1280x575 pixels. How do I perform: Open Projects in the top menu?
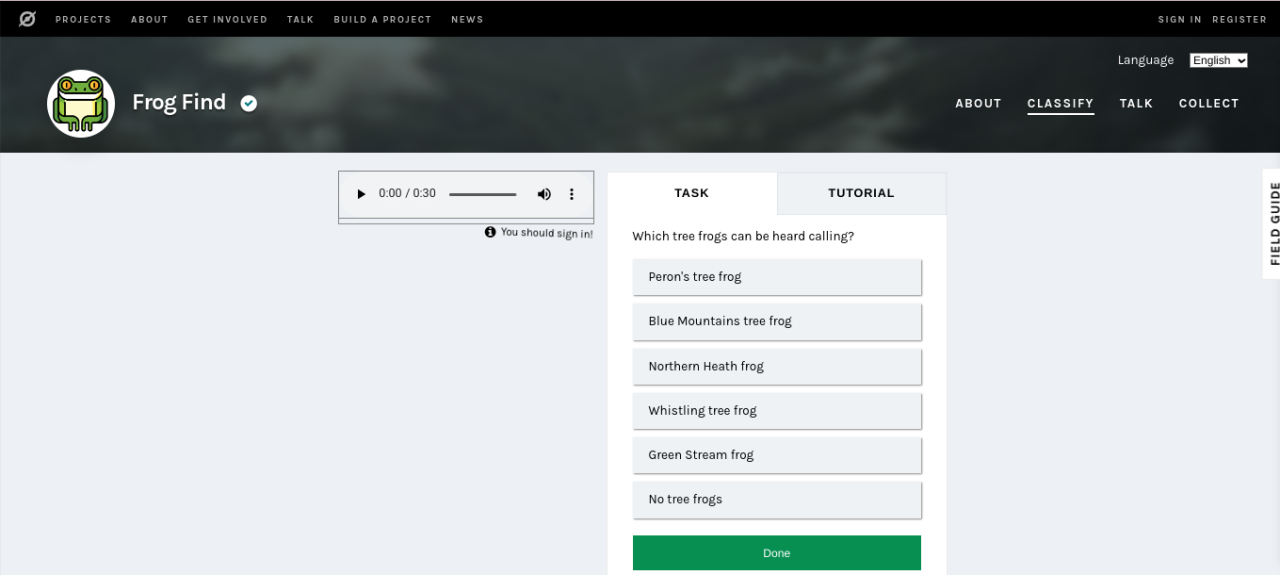pos(84,19)
